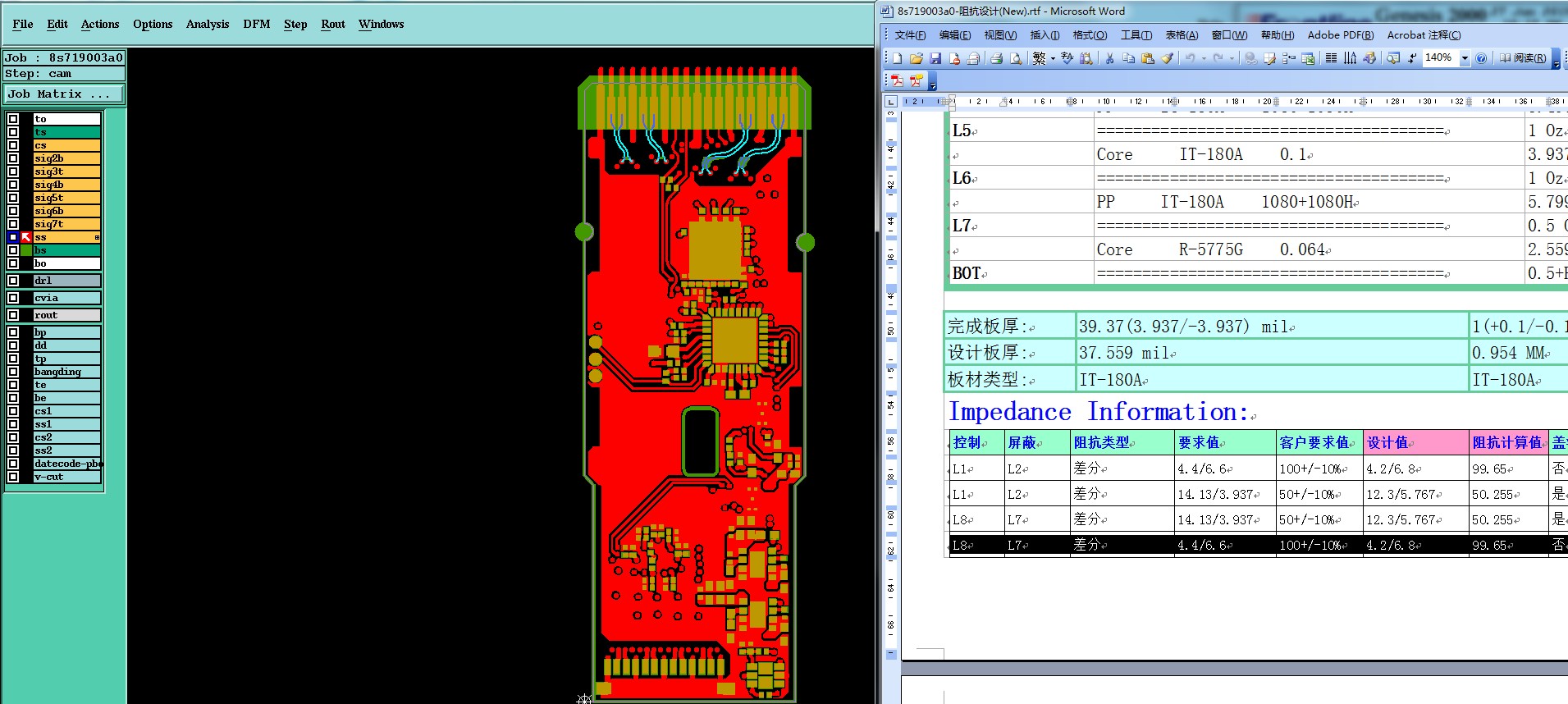Click the Redo arrow in Word toolbar
1568x704 pixels.
[1218, 58]
